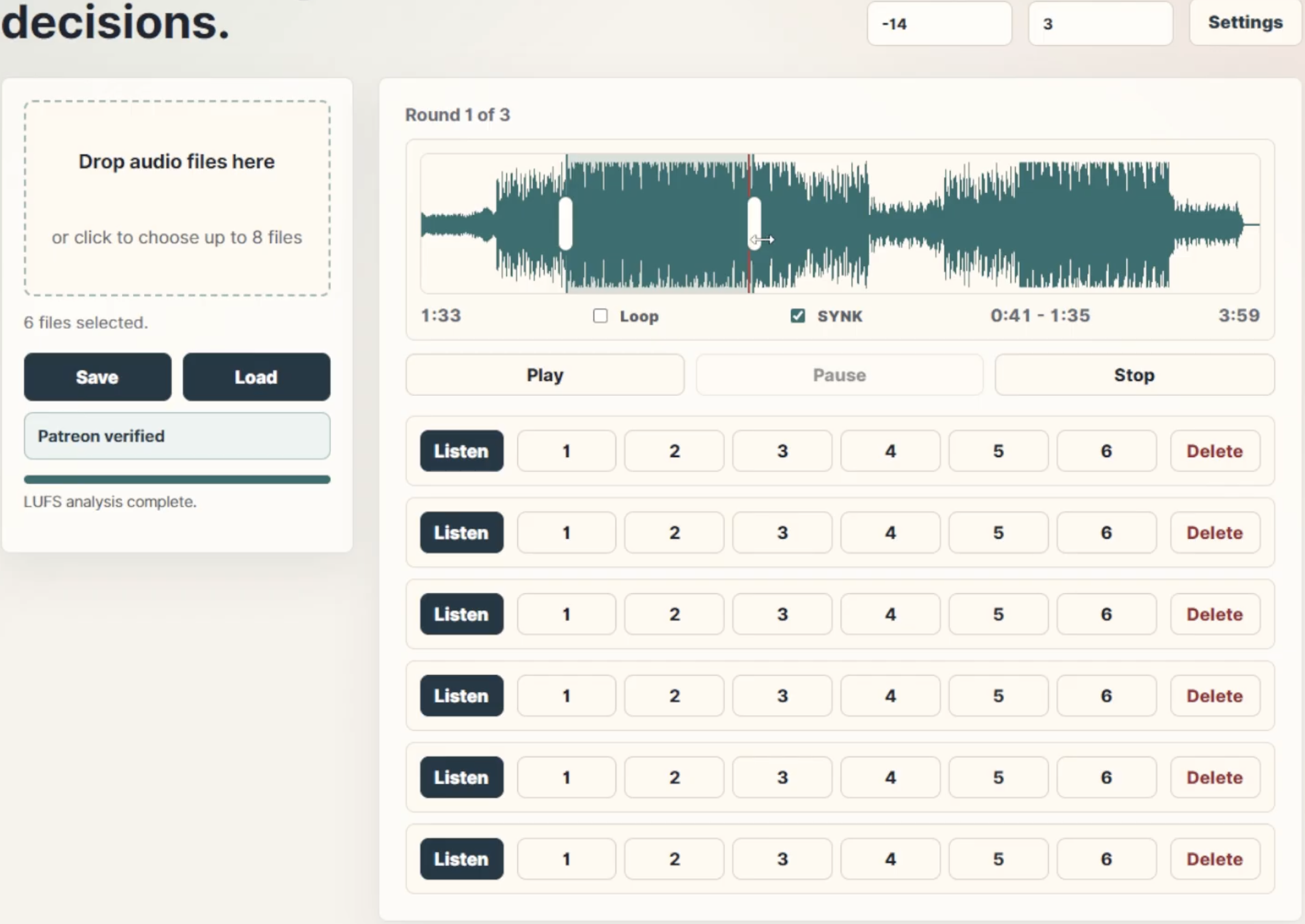This screenshot has height=924, width=1305.
Task: Click the Drop audio files here zone
Action: [x=177, y=198]
